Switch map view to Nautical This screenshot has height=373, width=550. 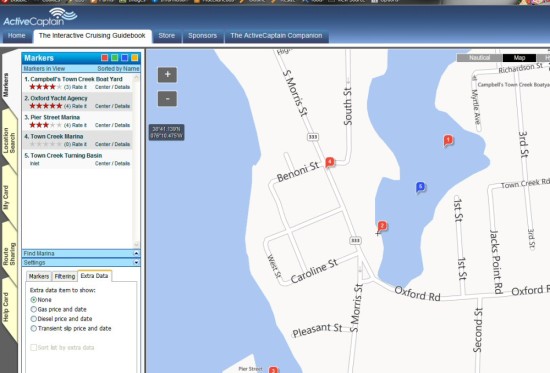click(x=479, y=58)
